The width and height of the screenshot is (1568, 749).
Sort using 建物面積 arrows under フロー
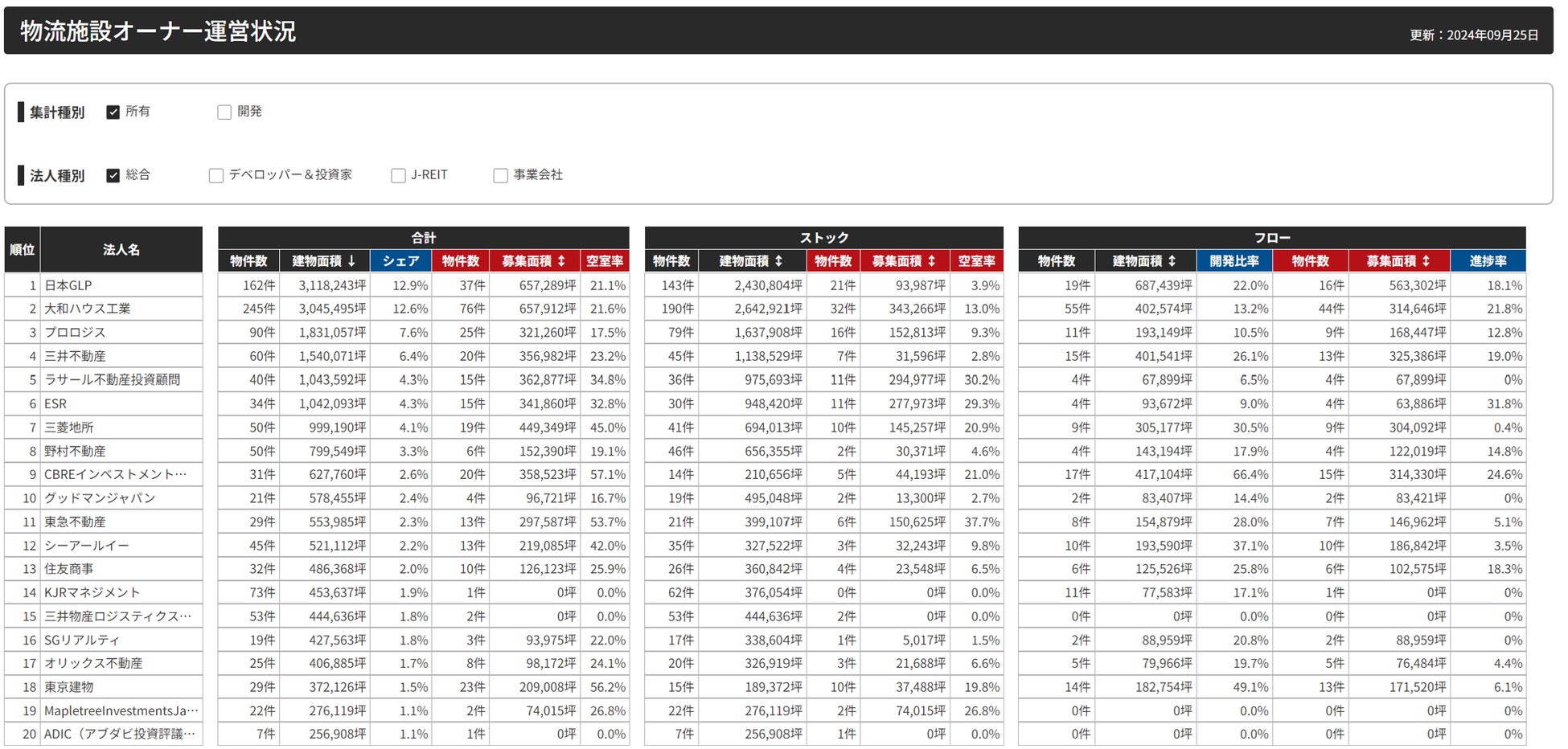(1172, 261)
